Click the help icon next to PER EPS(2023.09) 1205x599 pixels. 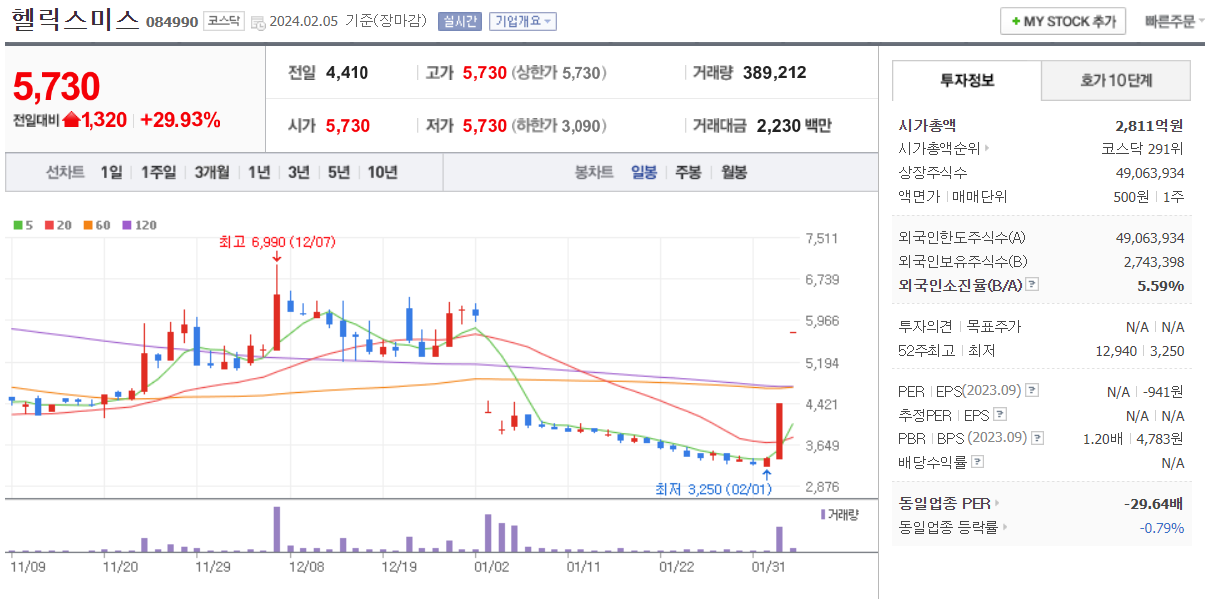coord(1033,391)
